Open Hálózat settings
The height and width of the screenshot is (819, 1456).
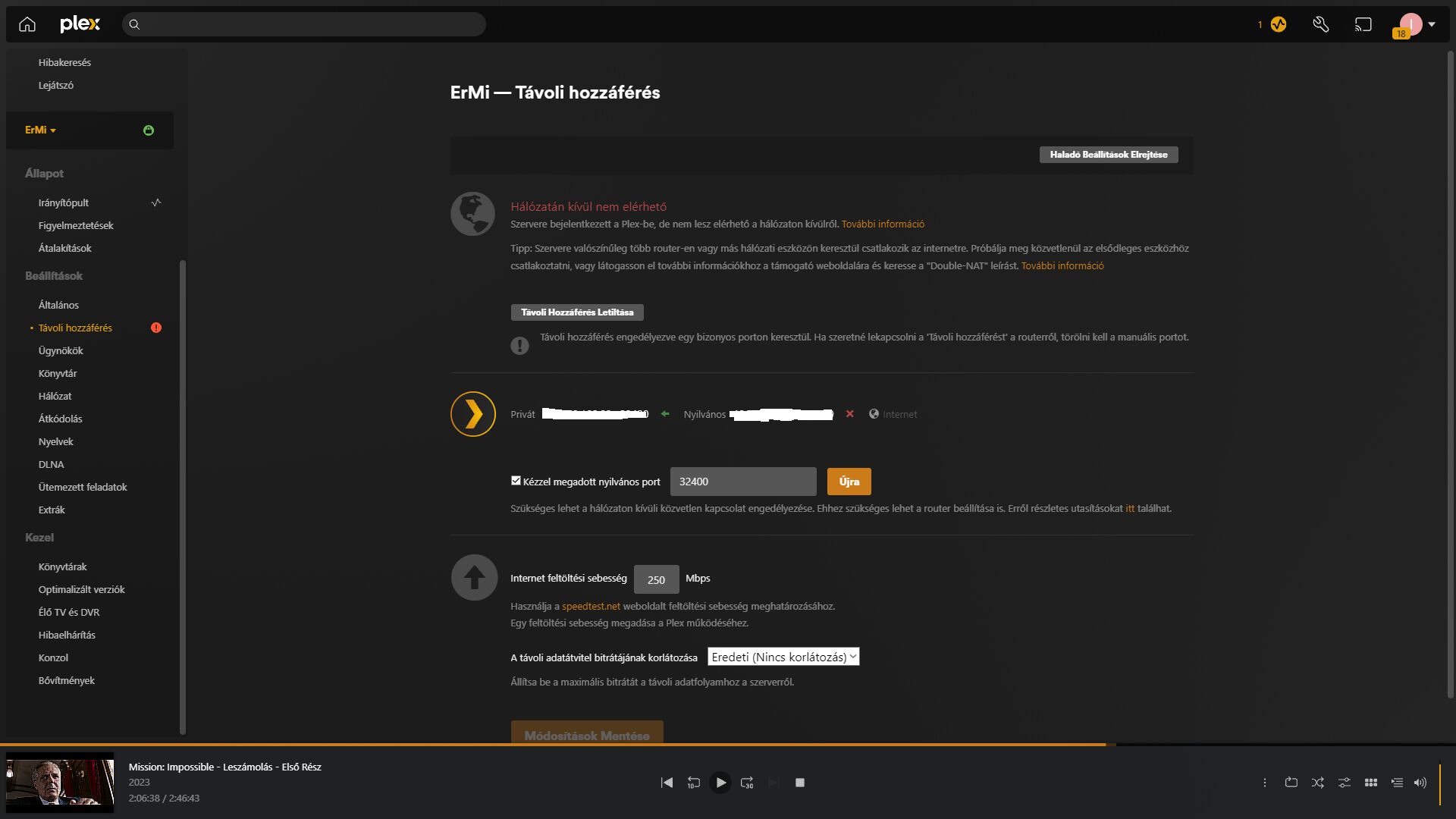click(x=55, y=396)
